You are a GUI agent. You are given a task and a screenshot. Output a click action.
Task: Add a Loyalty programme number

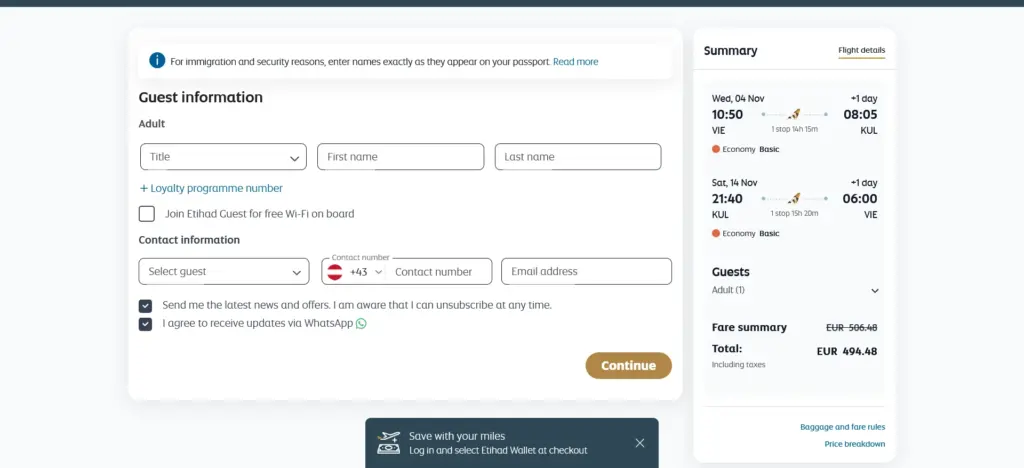click(211, 188)
